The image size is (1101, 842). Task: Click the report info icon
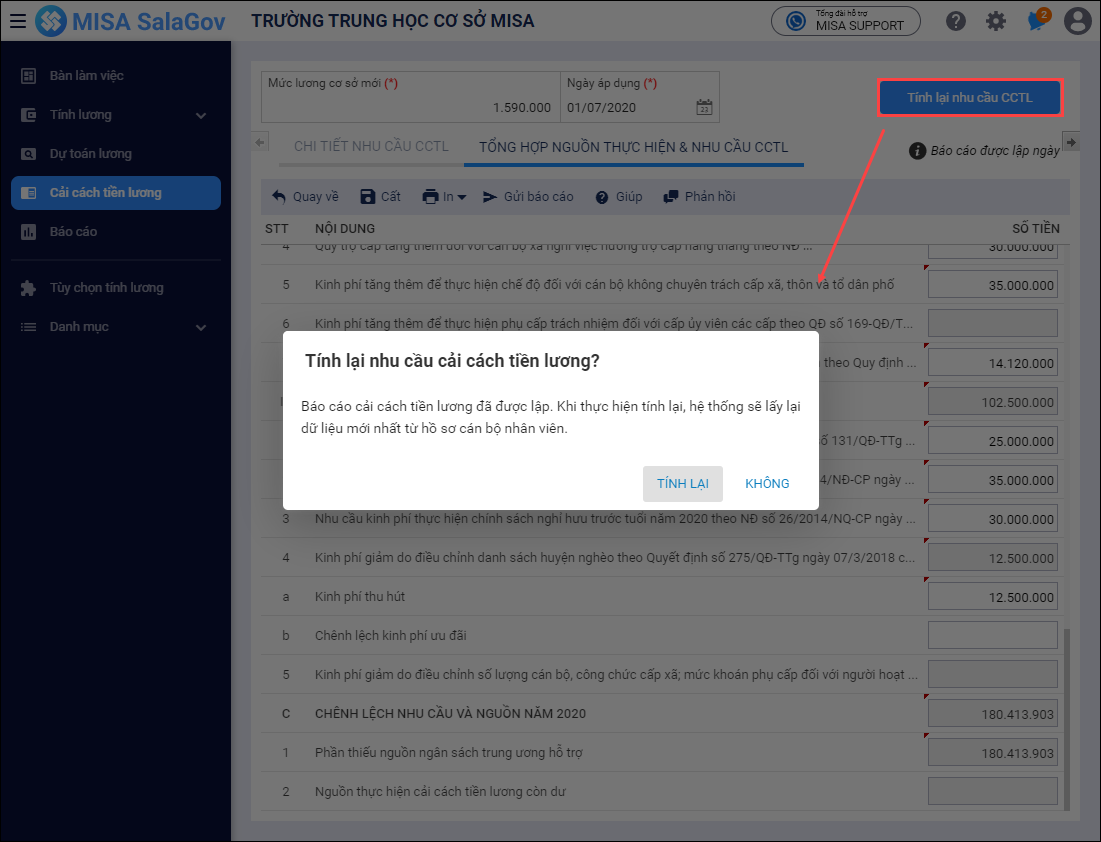[x=917, y=150]
